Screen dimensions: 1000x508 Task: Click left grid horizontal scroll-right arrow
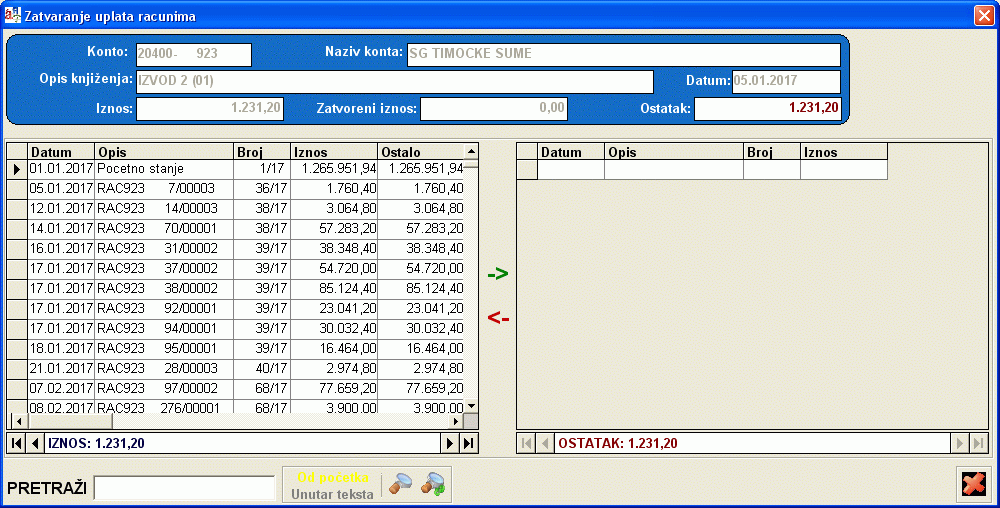[455, 421]
